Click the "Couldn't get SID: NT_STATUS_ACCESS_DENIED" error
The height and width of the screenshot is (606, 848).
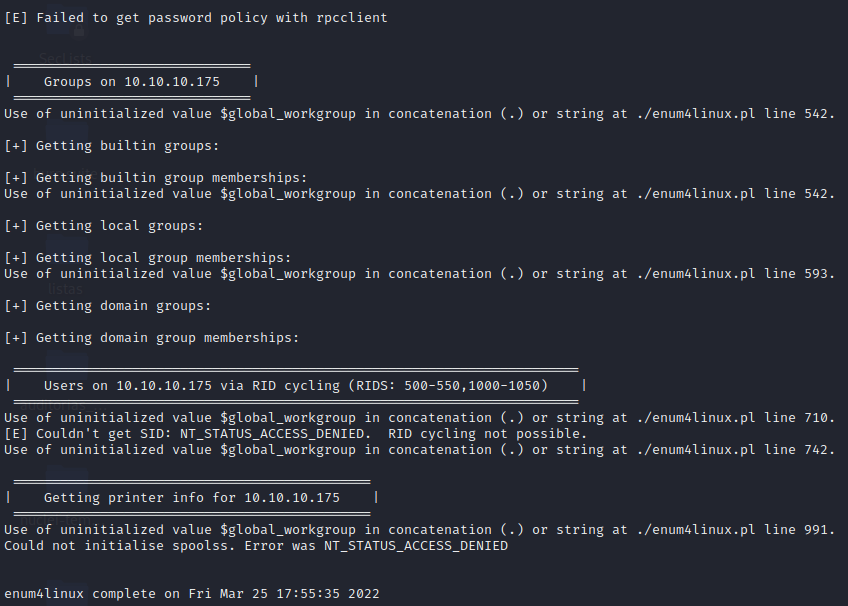tap(190, 434)
